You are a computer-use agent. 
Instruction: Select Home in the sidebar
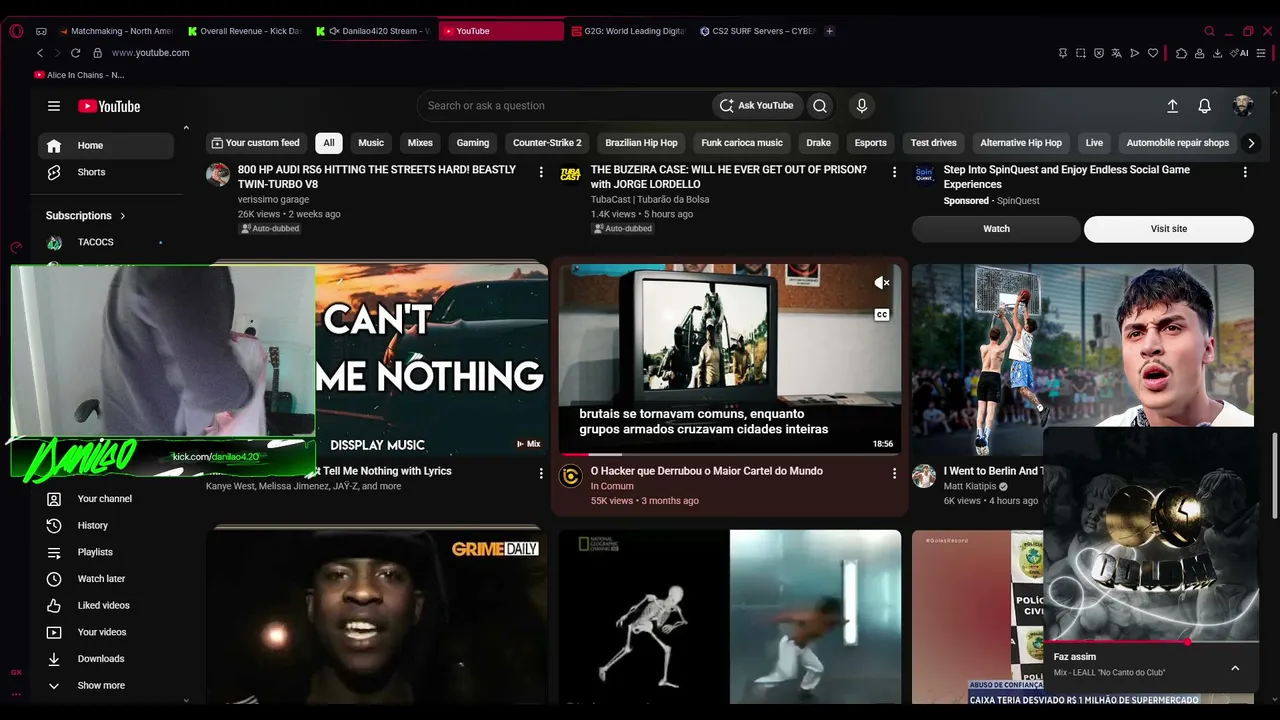(x=106, y=145)
